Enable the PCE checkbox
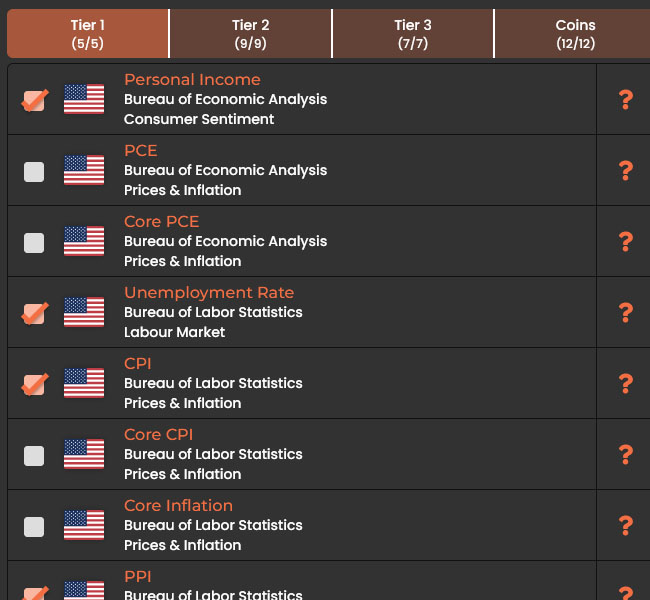The height and width of the screenshot is (600, 650). (x=34, y=171)
